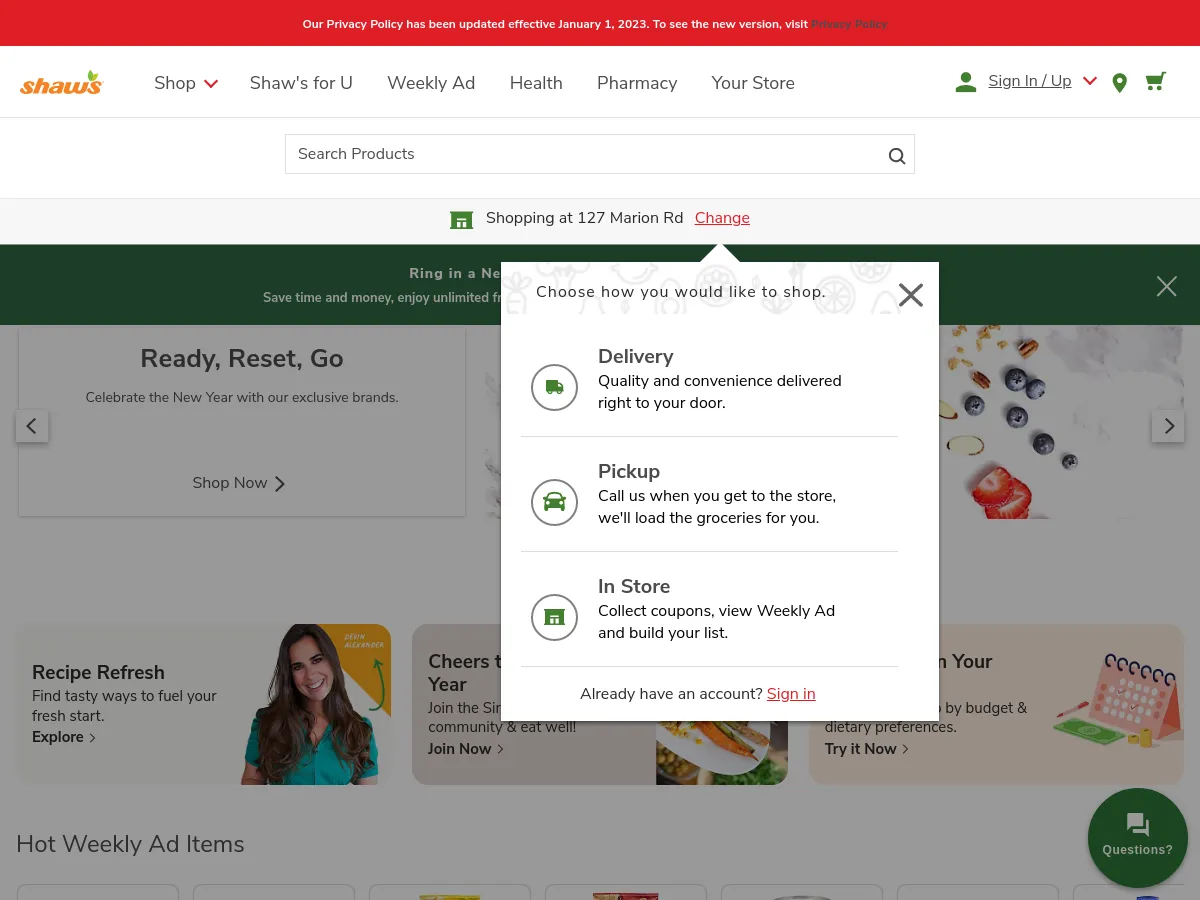The height and width of the screenshot is (900, 1200).
Task: Select the Pickup car icon
Action: 554,502
